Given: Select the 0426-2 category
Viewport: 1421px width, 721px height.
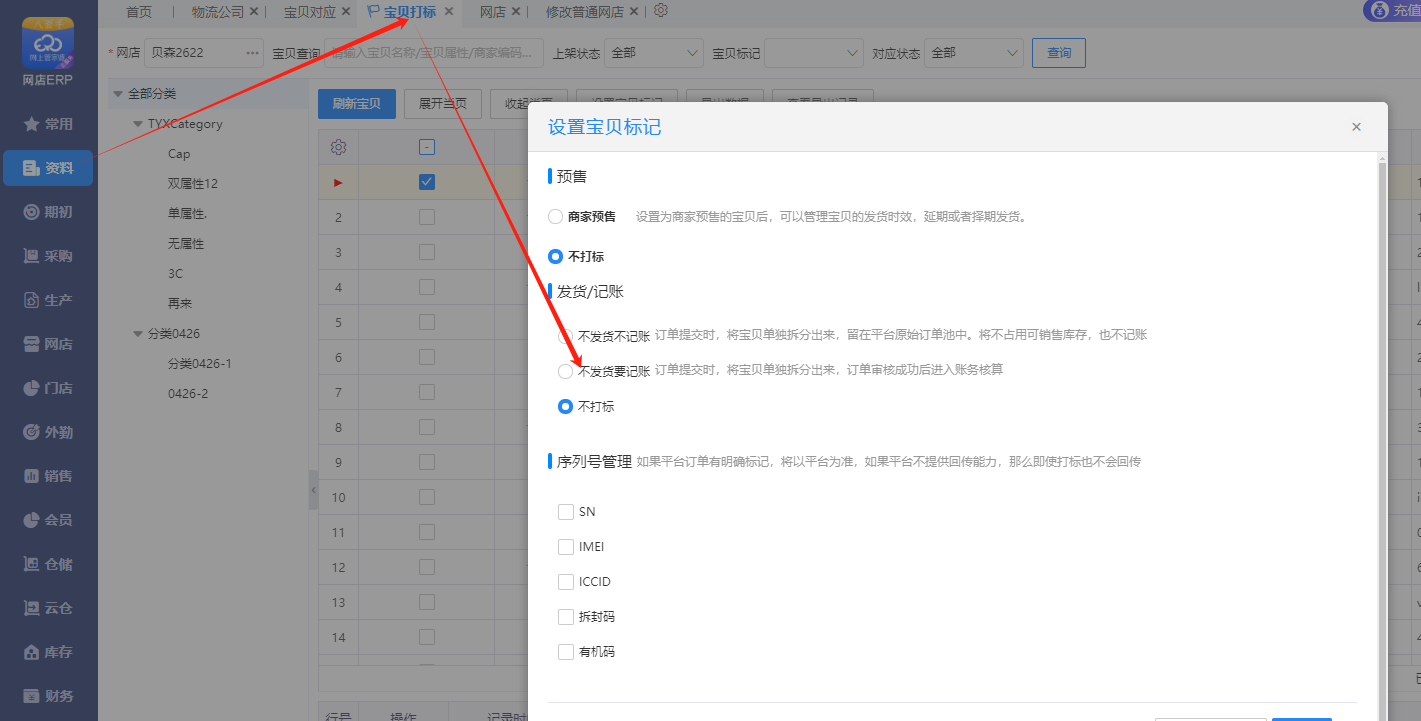Looking at the screenshot, I should coord(188,394).
